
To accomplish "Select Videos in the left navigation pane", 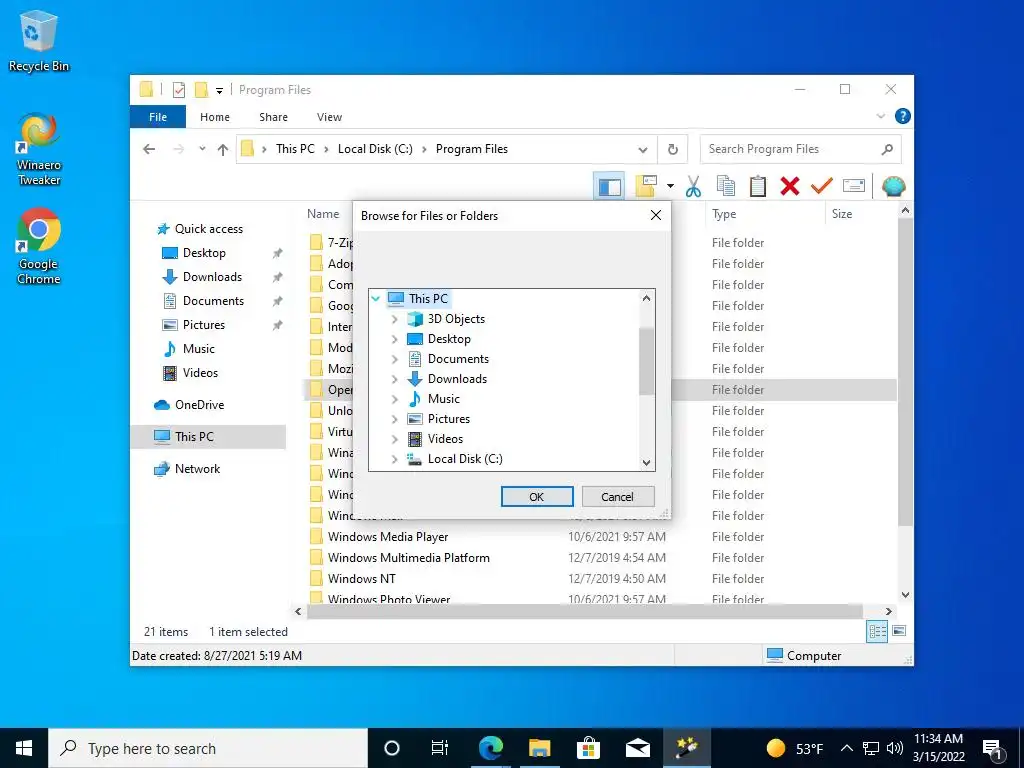I will (200, 373).
